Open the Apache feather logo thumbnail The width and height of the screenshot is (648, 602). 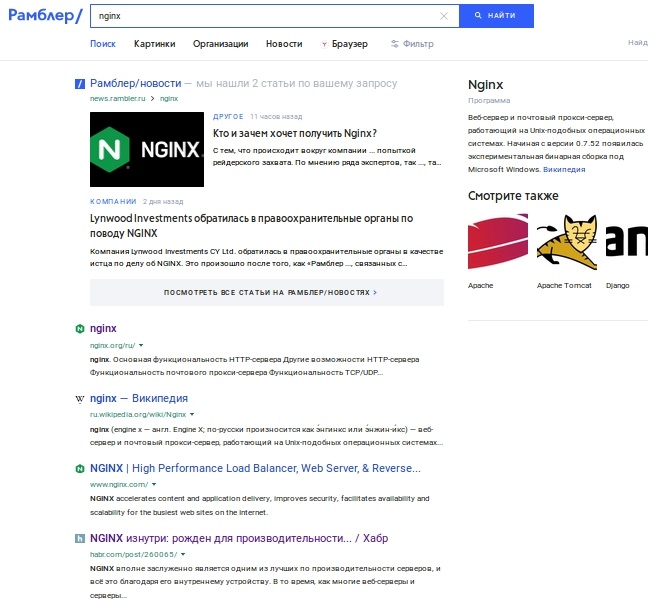coord(498,242)
